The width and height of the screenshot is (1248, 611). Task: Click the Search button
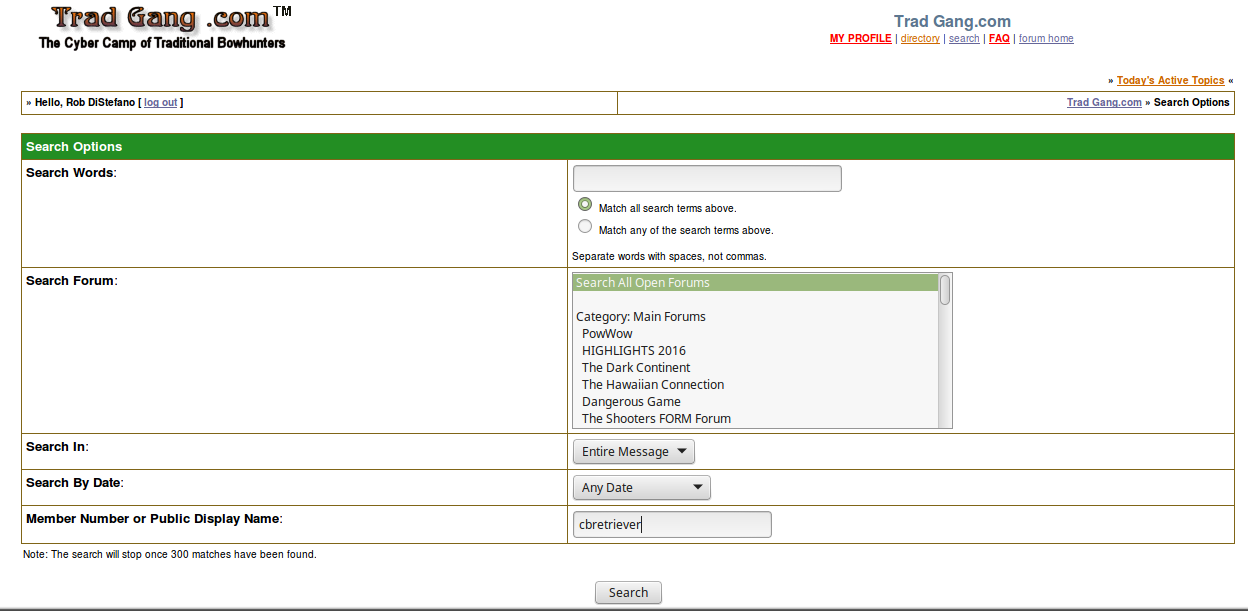628,593
